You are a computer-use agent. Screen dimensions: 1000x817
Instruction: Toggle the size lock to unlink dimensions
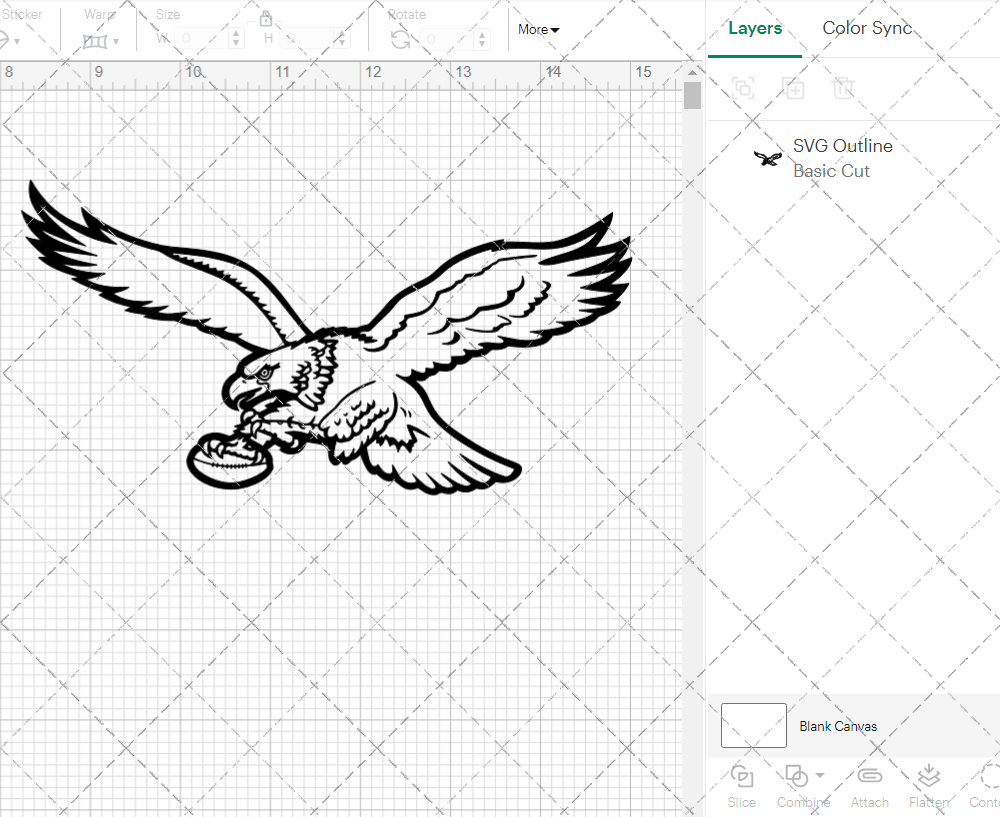(266, 18)
